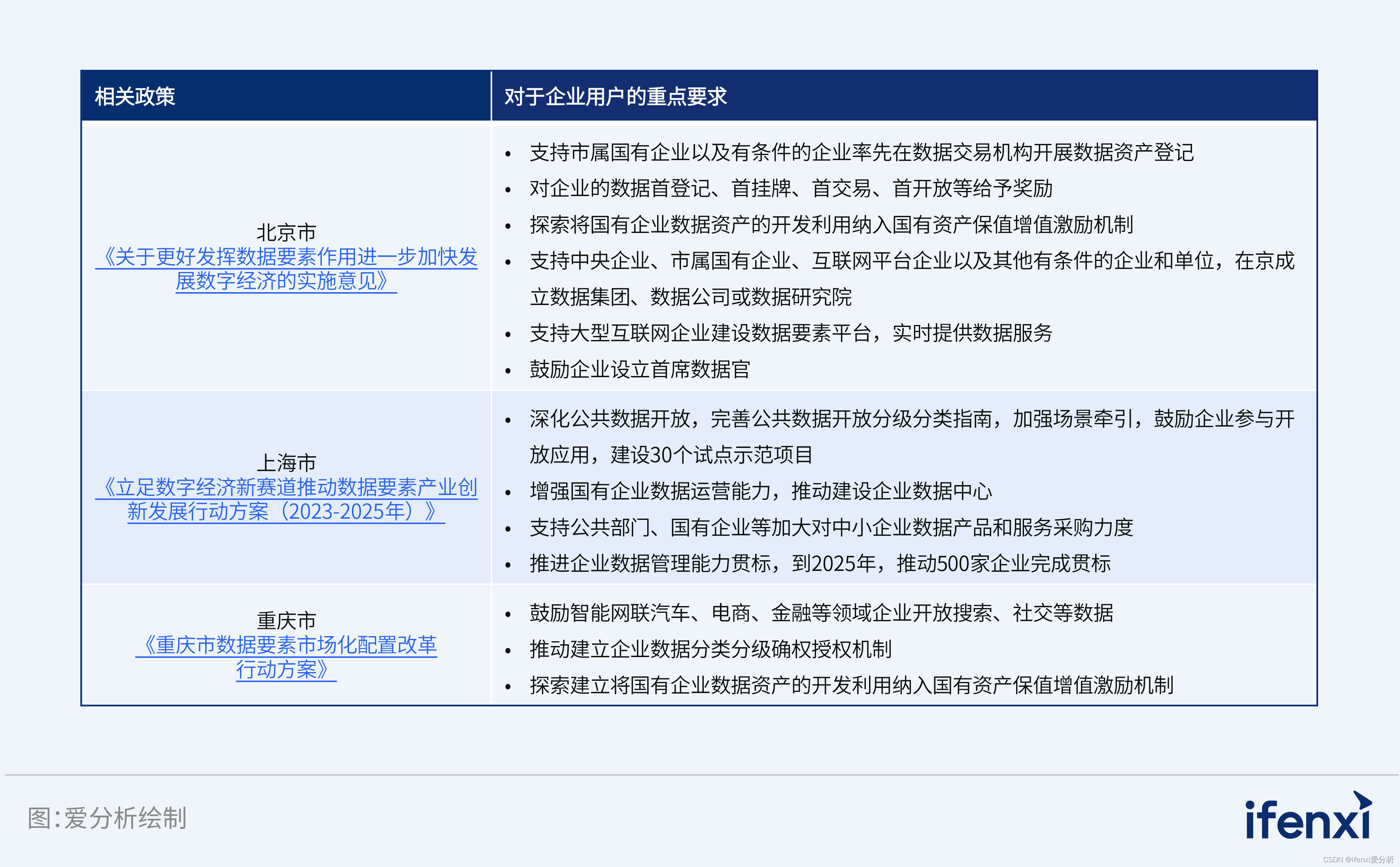Select the bullet 支持市属国有企业…开展数据资产登记
The height and width of the screenshot is (867, 1400).
coord(862,153)
